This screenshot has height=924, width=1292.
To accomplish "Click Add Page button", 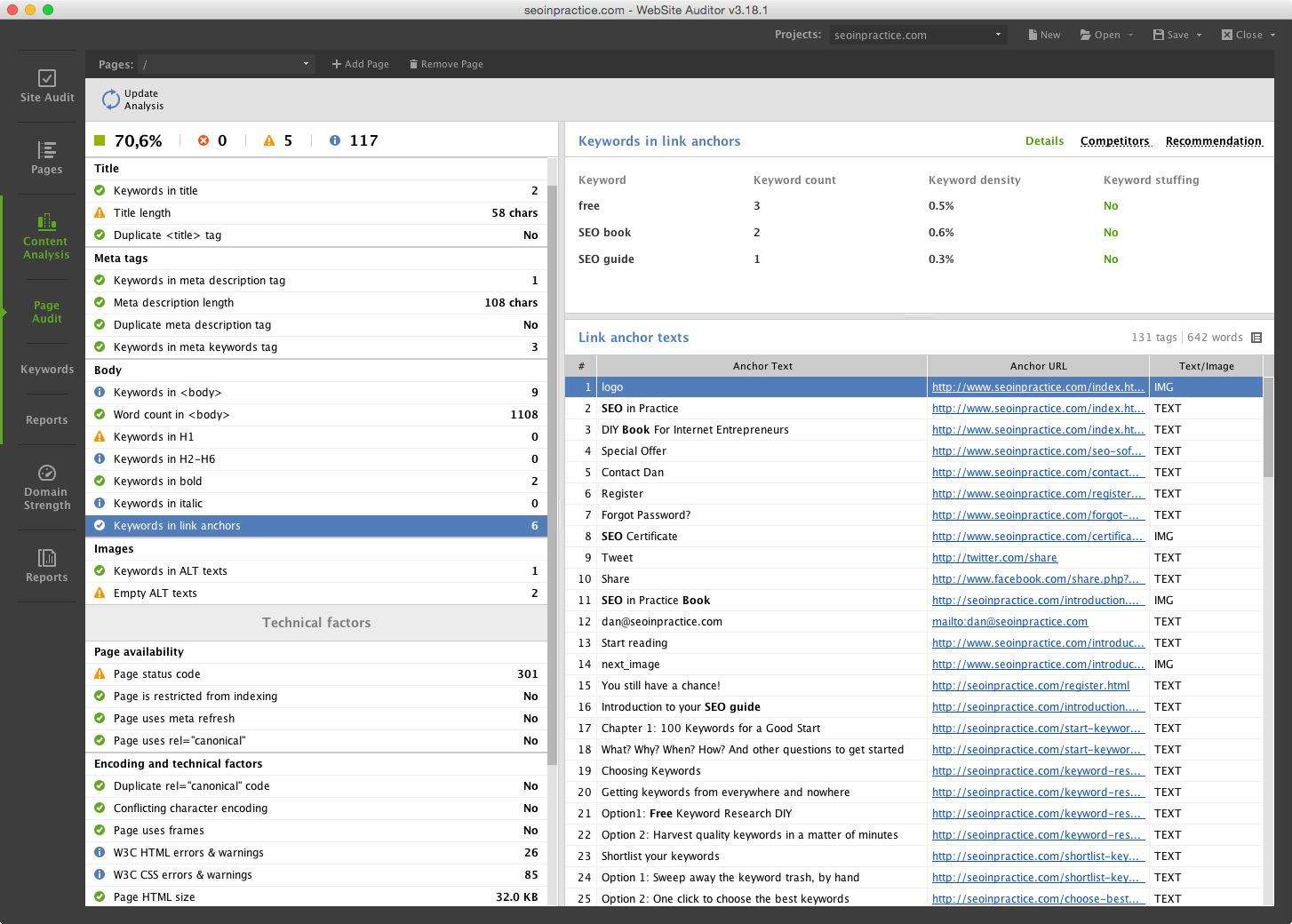I will pos(360,64).
